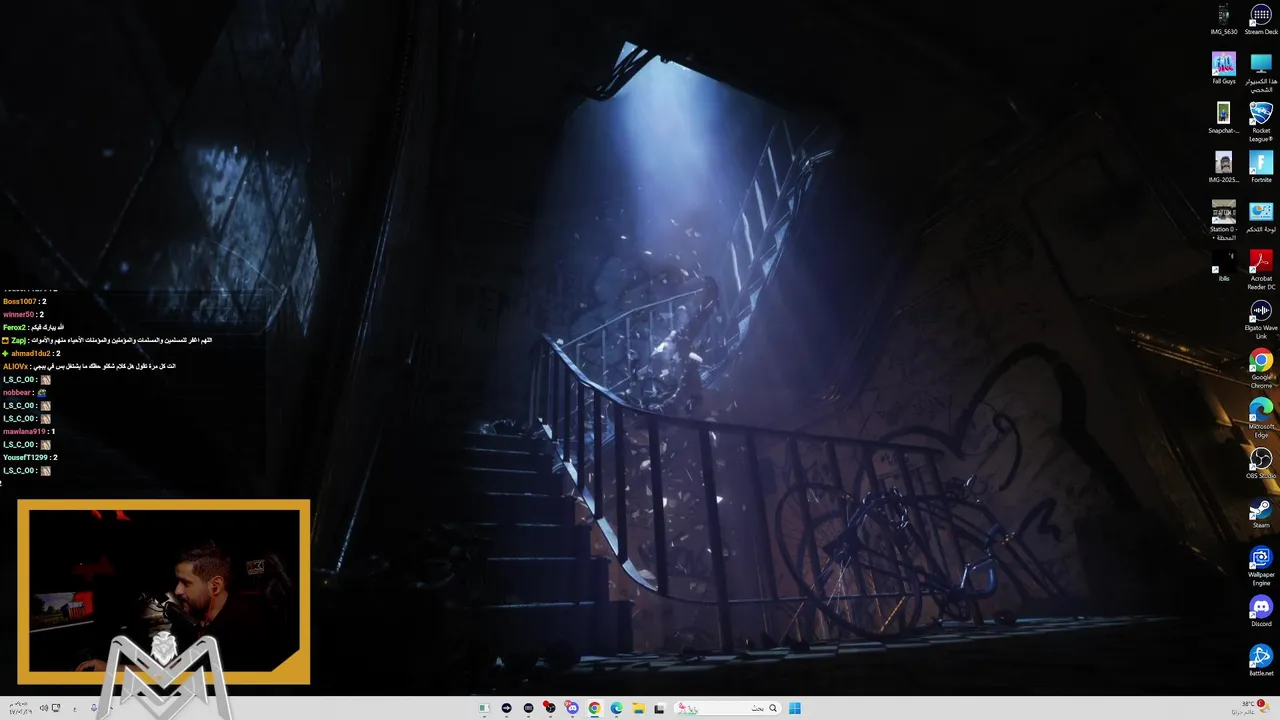
Task: Open the Control Panel desktop shortcut
Action: [1261, 217]
